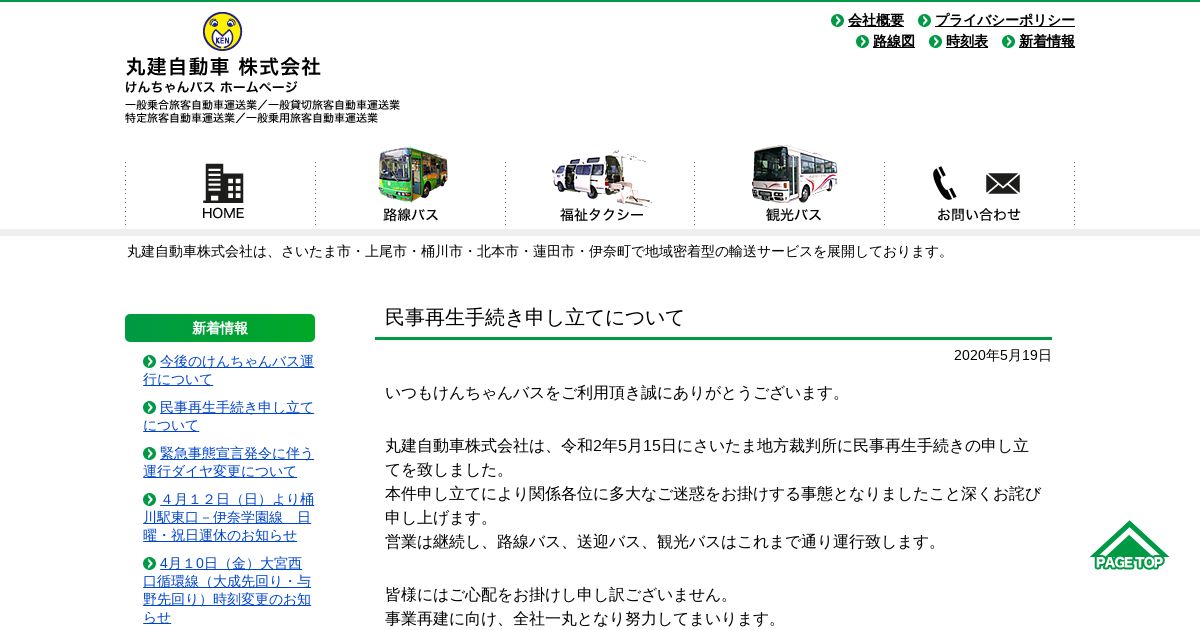Screen dimensions: 1200x630
Task: Open the 新着情報 link in header
Action: [x=1047, y=41]
